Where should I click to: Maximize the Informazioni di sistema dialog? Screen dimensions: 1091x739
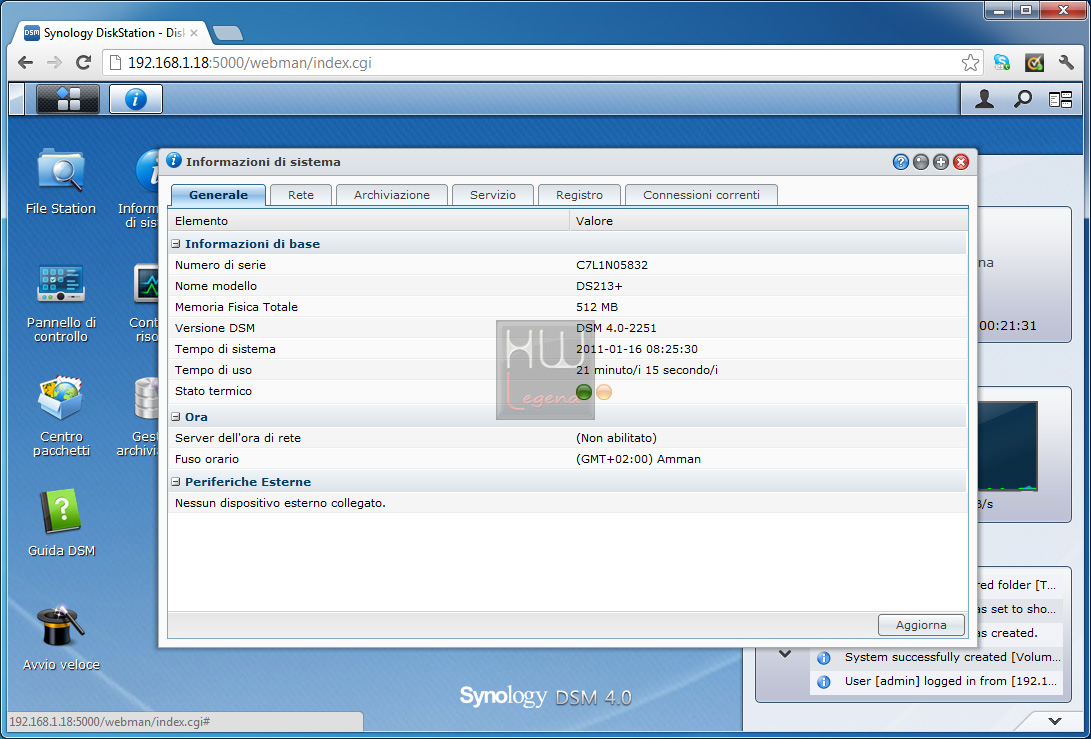(x=941, y=162)
